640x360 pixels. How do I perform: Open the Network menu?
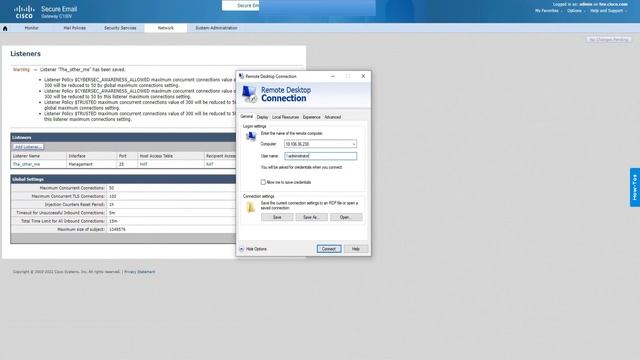click(x=166, y=28)
